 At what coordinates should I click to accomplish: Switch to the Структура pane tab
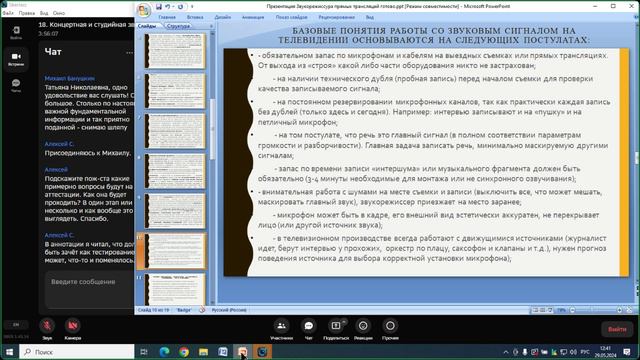(178, 26)
